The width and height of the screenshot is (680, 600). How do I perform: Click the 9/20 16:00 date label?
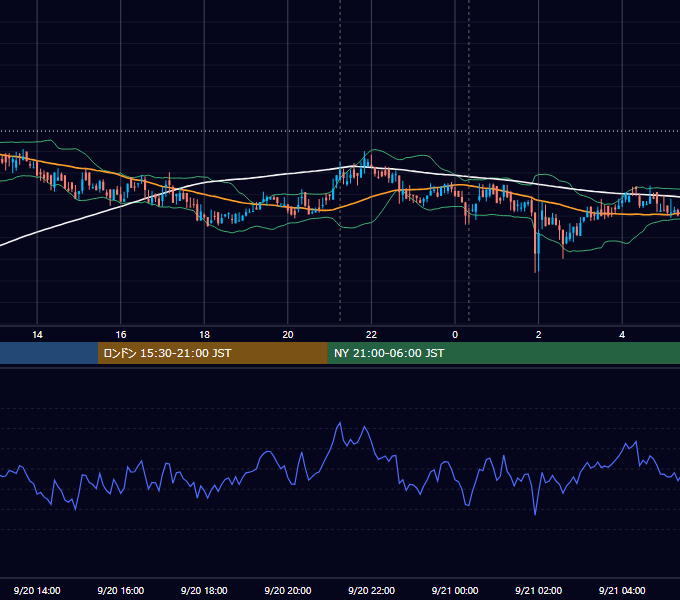click(x=121, y=590)
